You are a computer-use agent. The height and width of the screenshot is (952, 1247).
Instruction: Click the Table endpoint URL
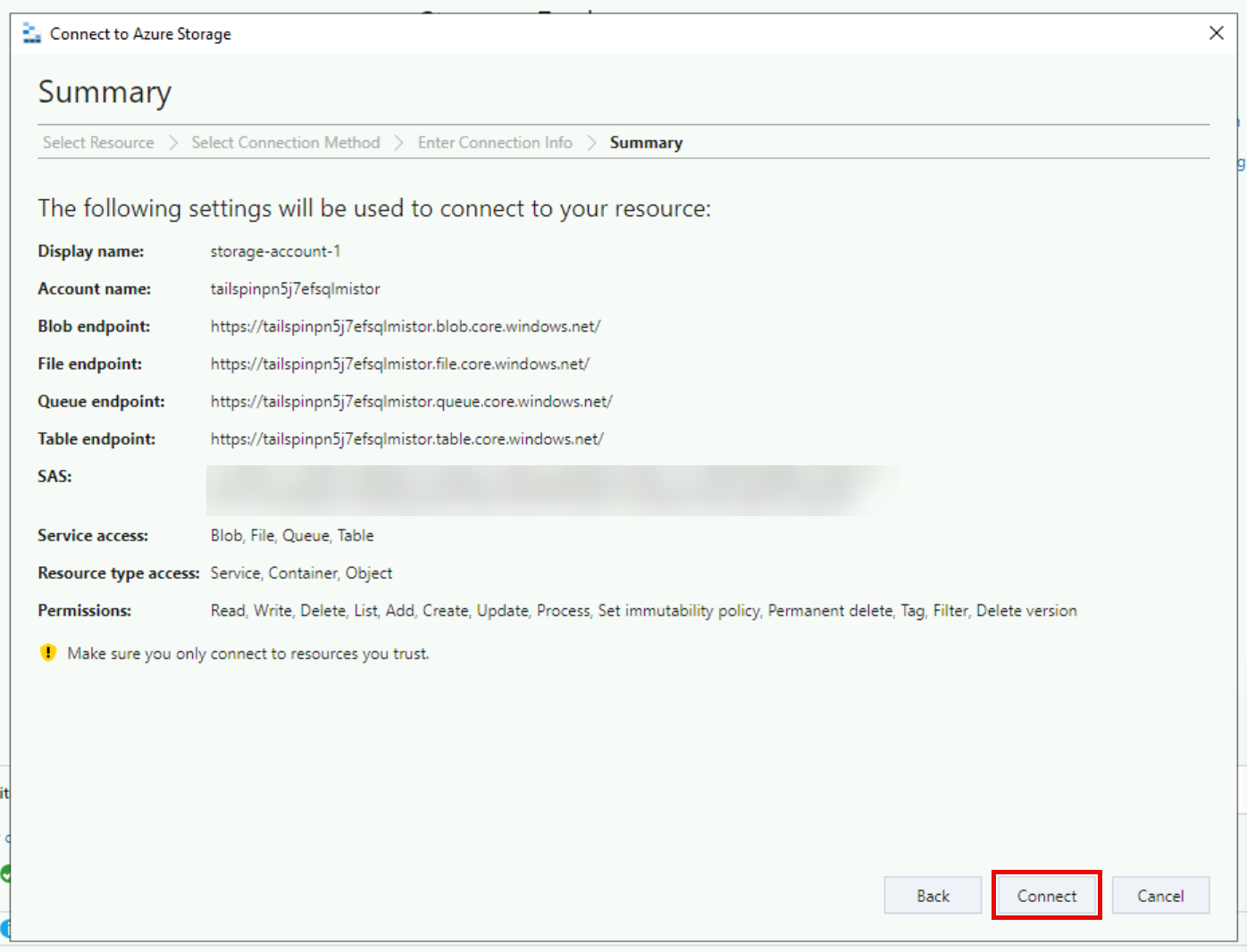point(406,439)
